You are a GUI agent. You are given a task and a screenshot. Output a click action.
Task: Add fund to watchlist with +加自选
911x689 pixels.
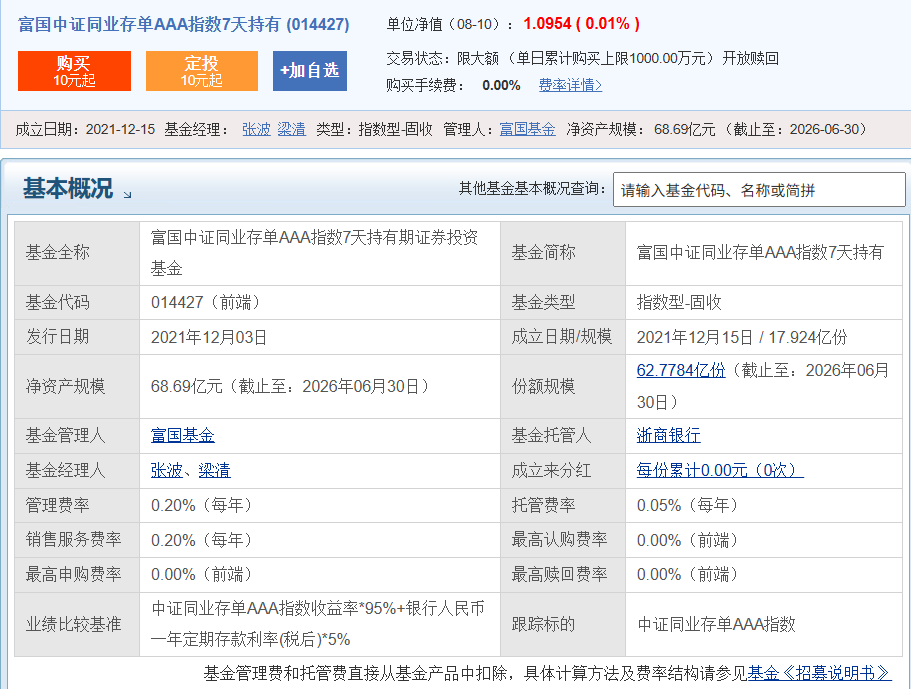(x=310, y=71)
